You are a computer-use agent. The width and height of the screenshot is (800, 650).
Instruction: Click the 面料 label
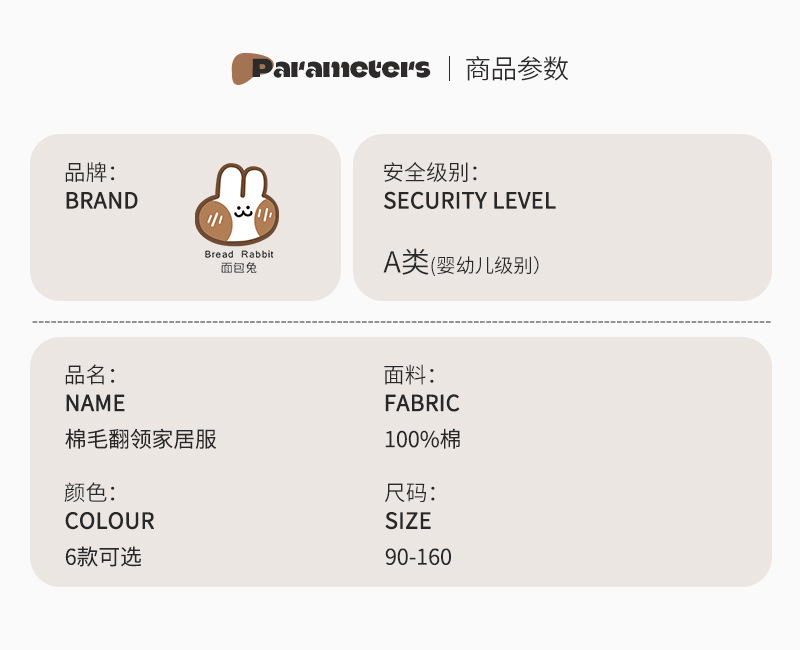[409, 375]
